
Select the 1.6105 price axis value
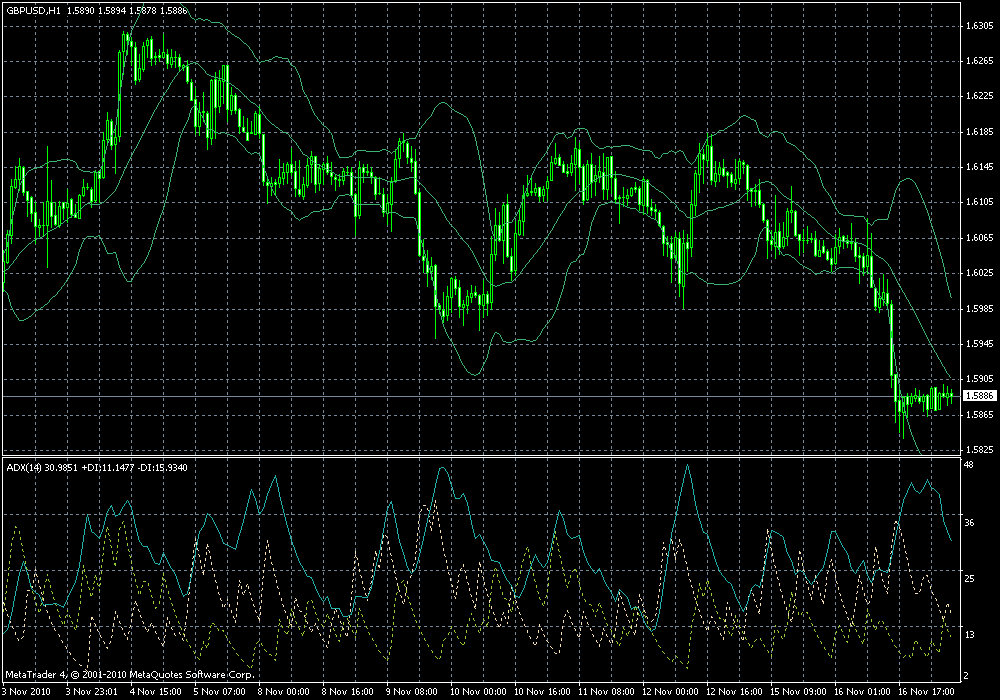(x=980, y=202)
